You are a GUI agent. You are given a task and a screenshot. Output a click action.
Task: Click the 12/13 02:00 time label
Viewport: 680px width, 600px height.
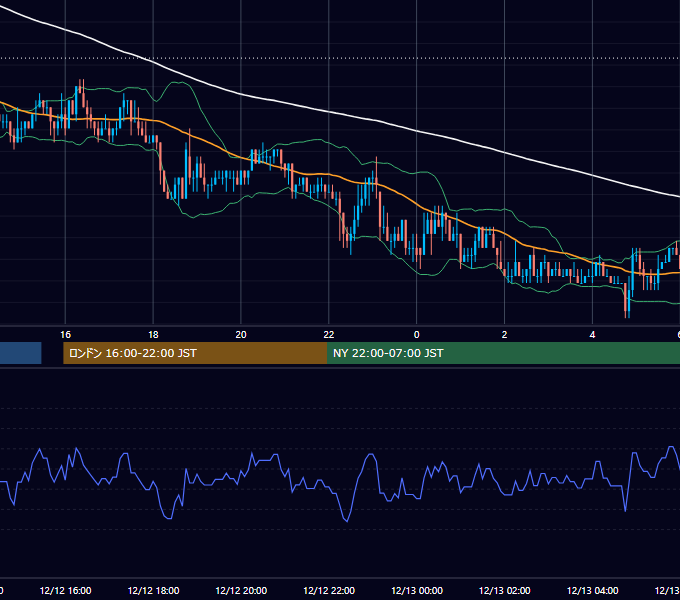504,590
